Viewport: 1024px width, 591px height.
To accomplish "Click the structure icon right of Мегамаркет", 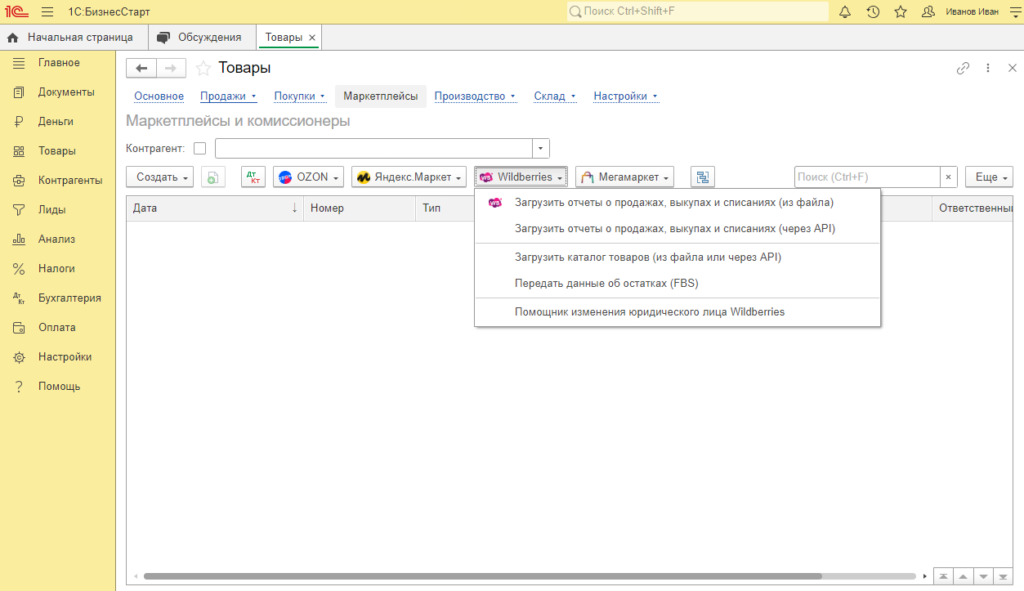I will click(x=703, y=177).
